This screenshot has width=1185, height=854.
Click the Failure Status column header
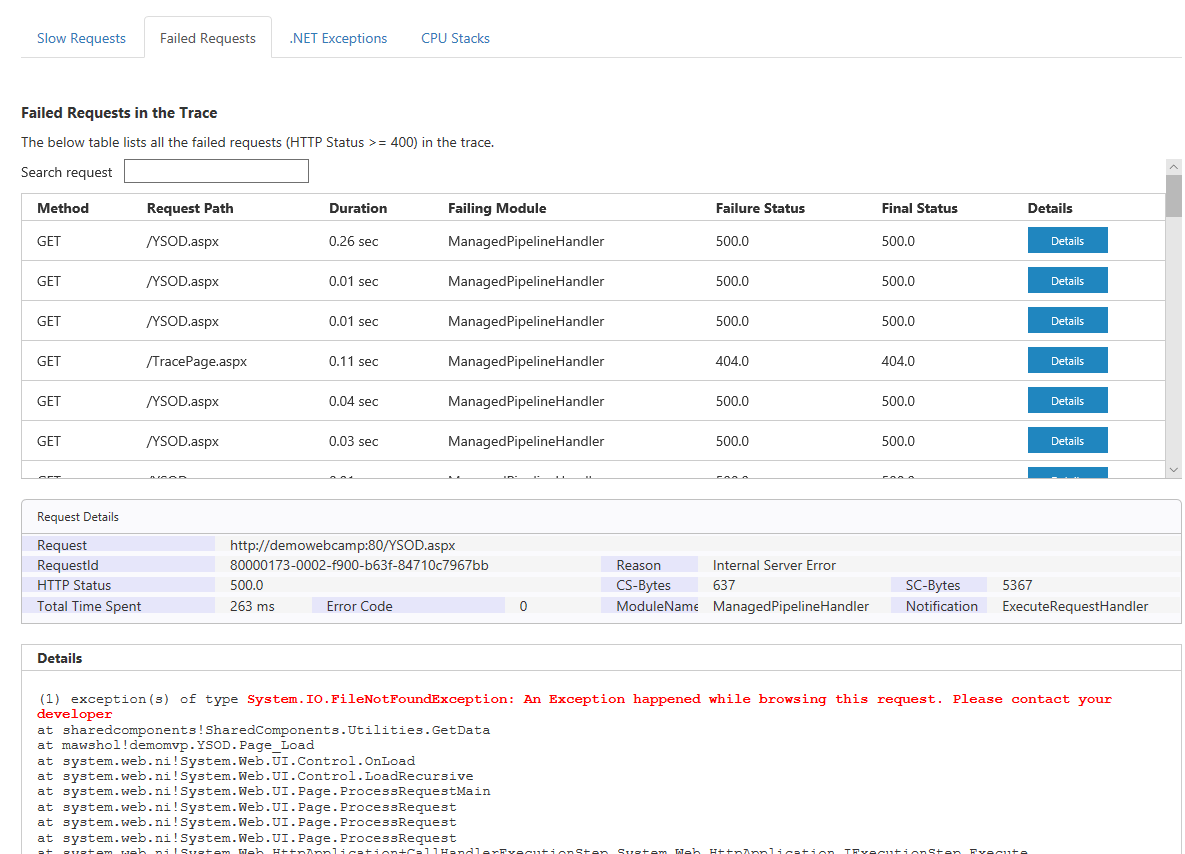(x=760, y=208)
